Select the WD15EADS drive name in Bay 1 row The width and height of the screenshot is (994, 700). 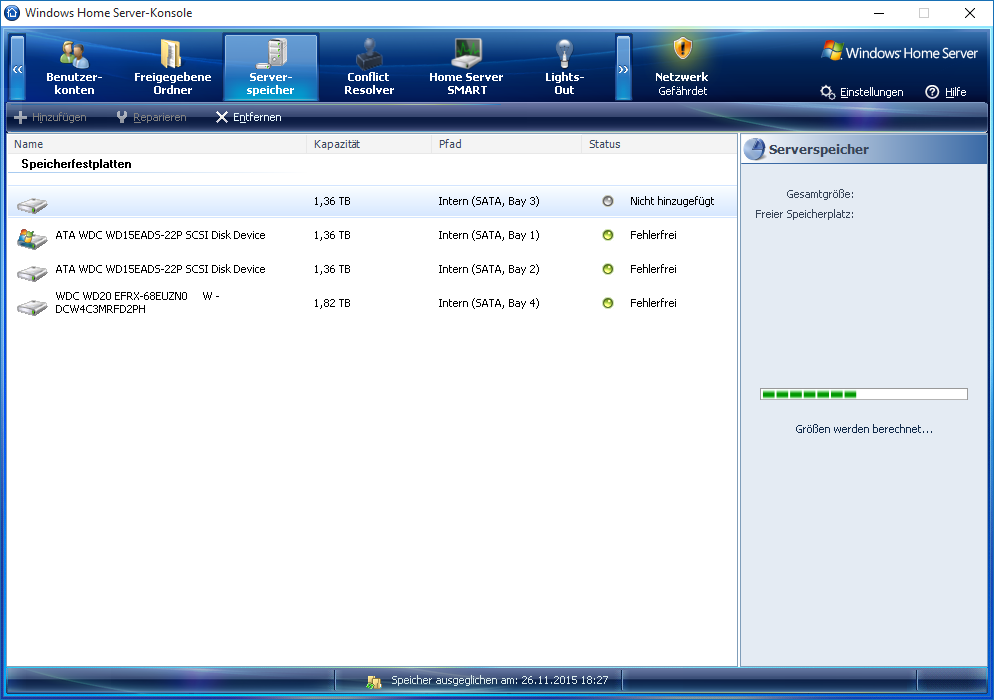[160, 235]
